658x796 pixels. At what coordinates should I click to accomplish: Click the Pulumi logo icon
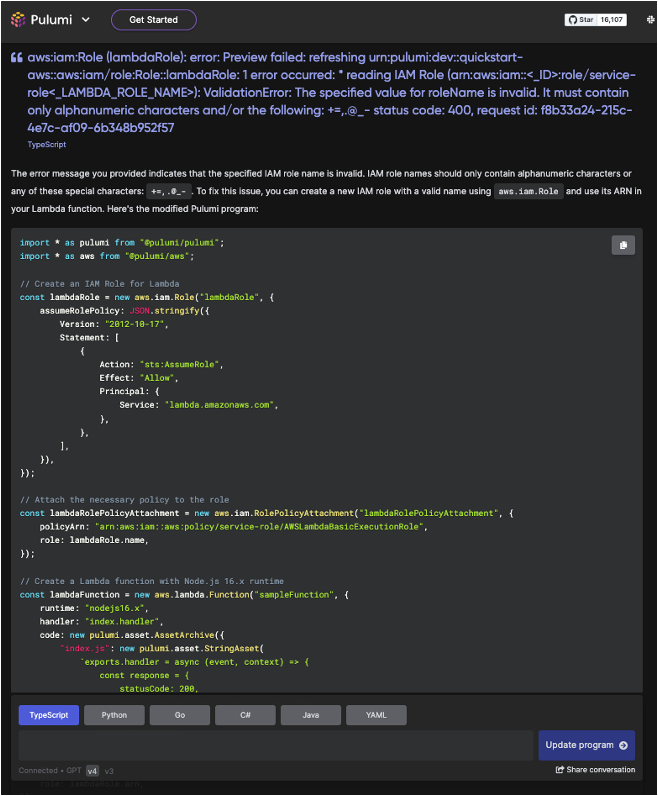(x=18, y=20)
